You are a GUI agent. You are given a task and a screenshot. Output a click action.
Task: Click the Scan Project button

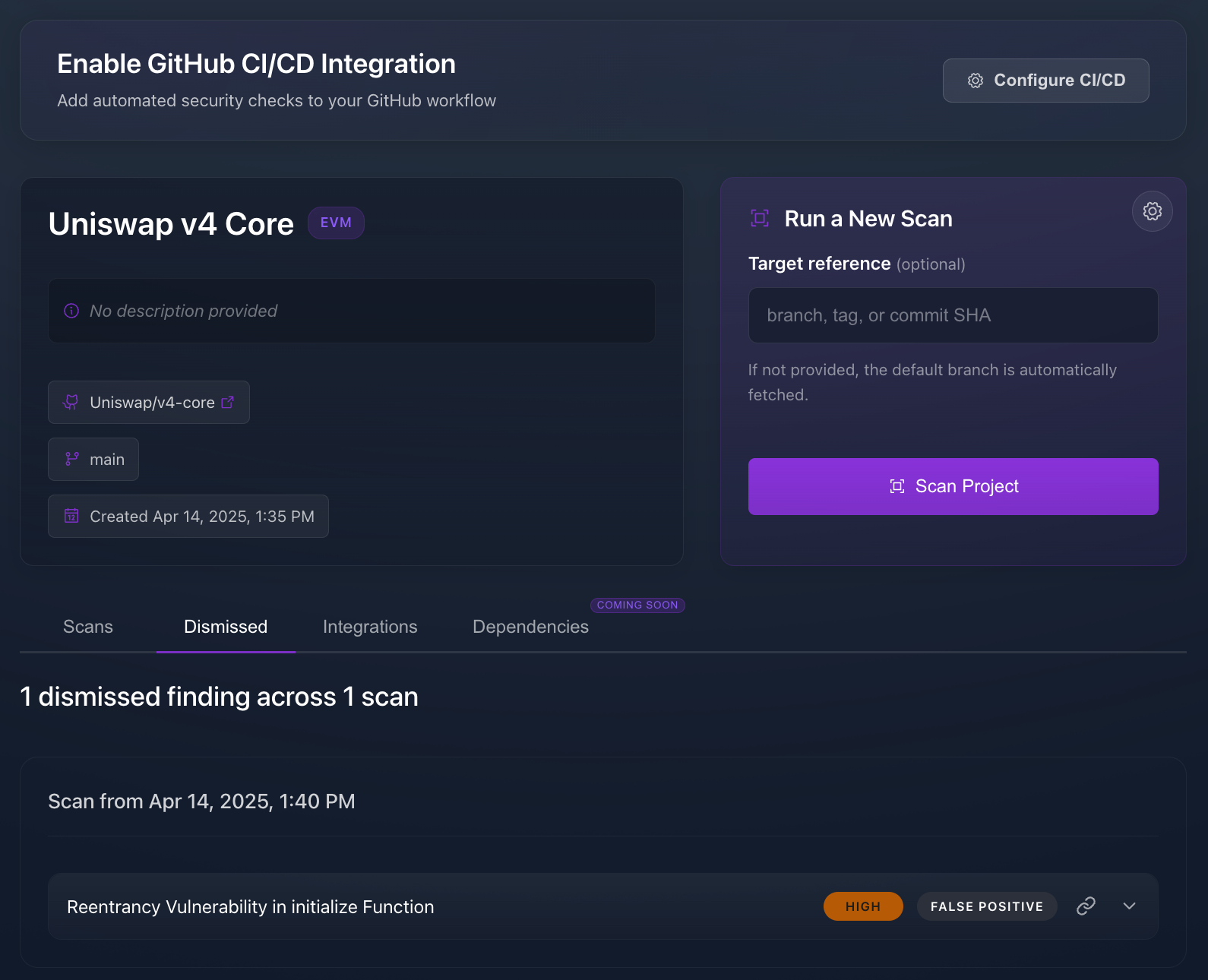coord(953,486)
